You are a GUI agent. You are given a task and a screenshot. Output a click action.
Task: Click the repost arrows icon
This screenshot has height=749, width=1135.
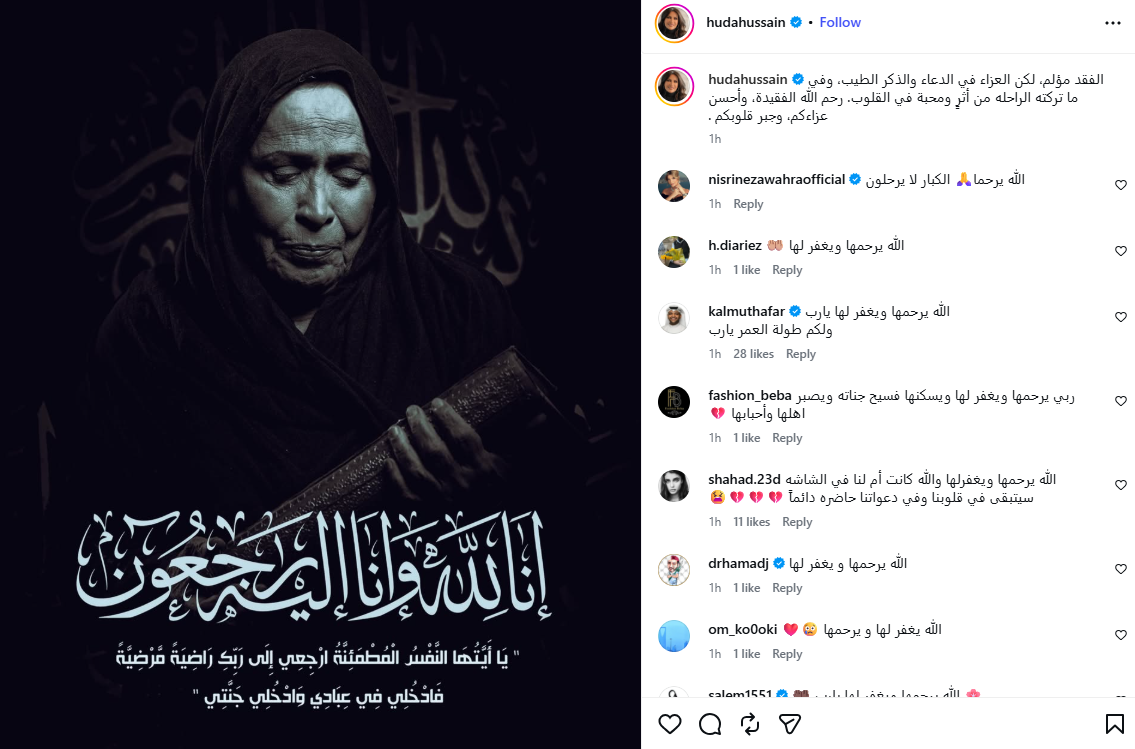point(750,724)
